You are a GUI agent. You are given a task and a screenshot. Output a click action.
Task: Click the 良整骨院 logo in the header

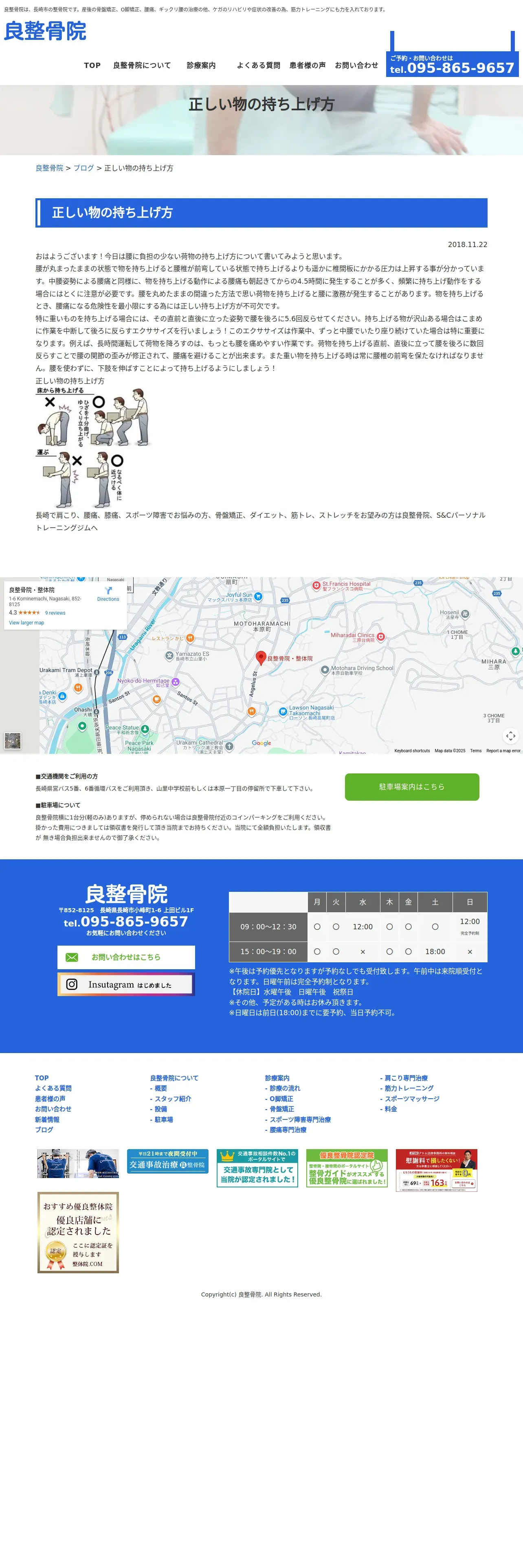pyautogui.click(x=45, y=31)
